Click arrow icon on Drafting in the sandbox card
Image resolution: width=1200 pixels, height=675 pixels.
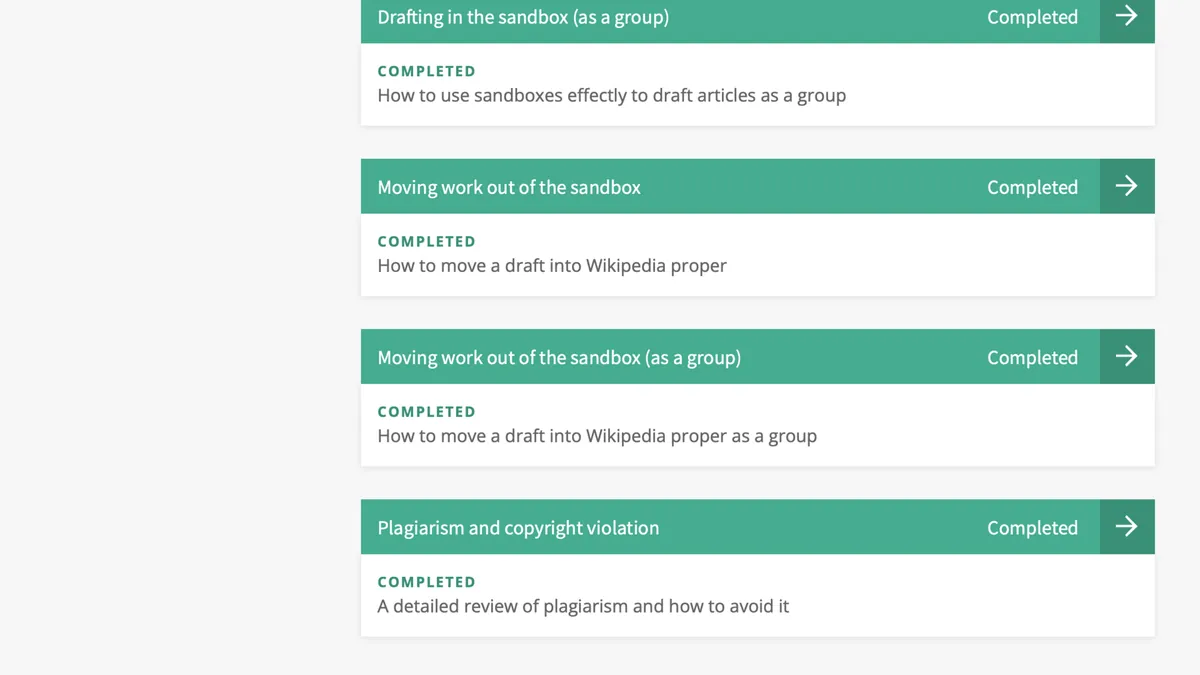click(x=1127, y=16)
